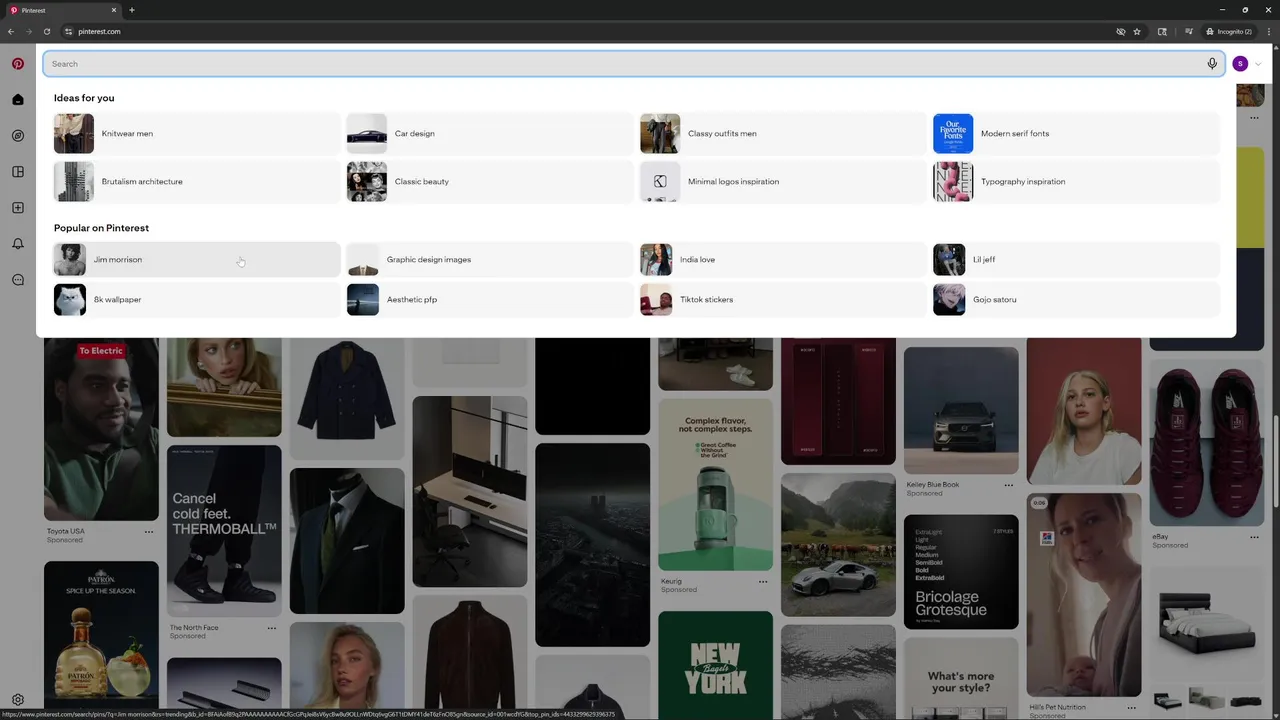Viewport: 1280px width, 720px height.
Task: Select Typography inspiration idea
Action: (1076, 181)
